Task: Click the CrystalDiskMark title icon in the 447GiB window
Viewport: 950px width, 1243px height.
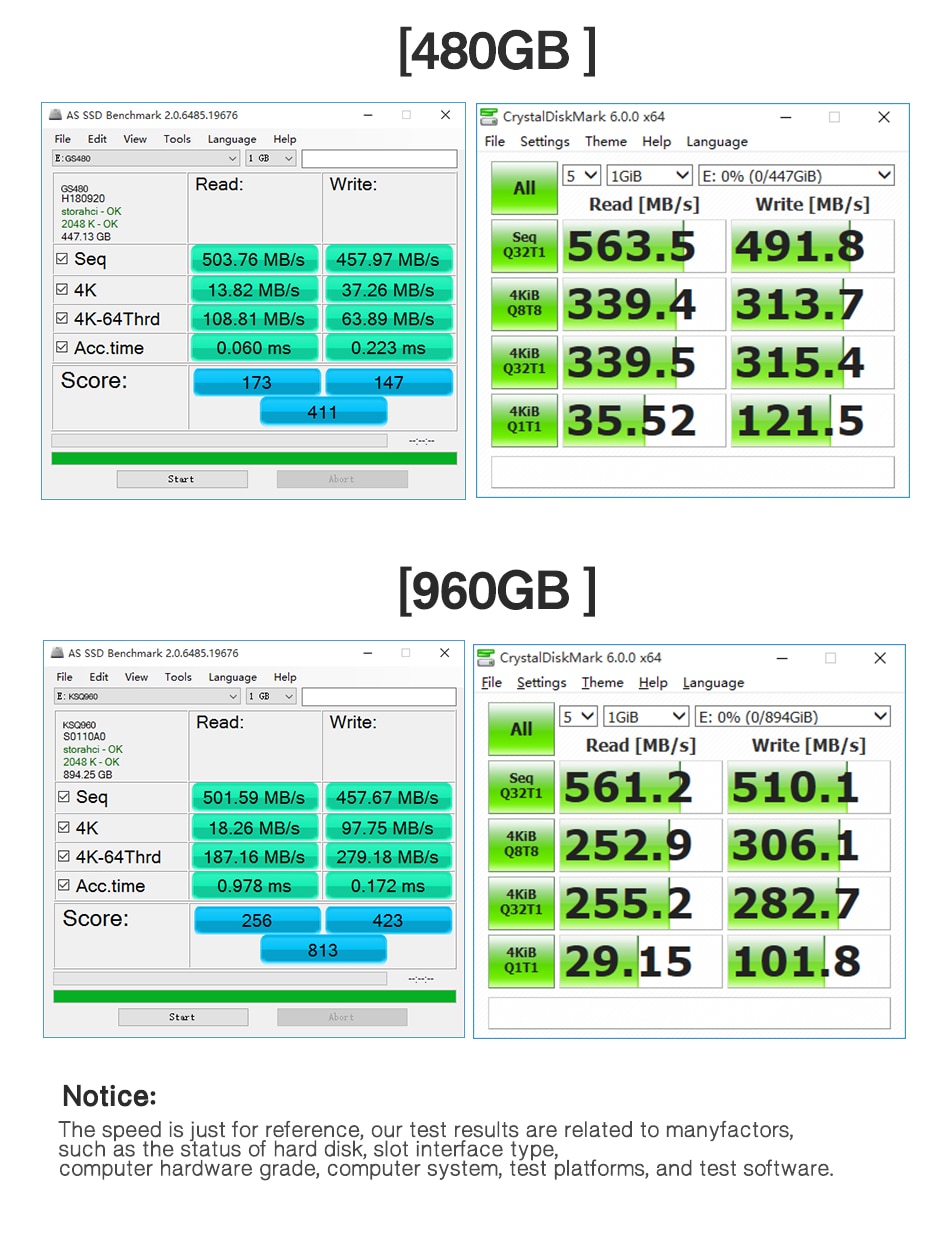Action: tap(489, 117)
